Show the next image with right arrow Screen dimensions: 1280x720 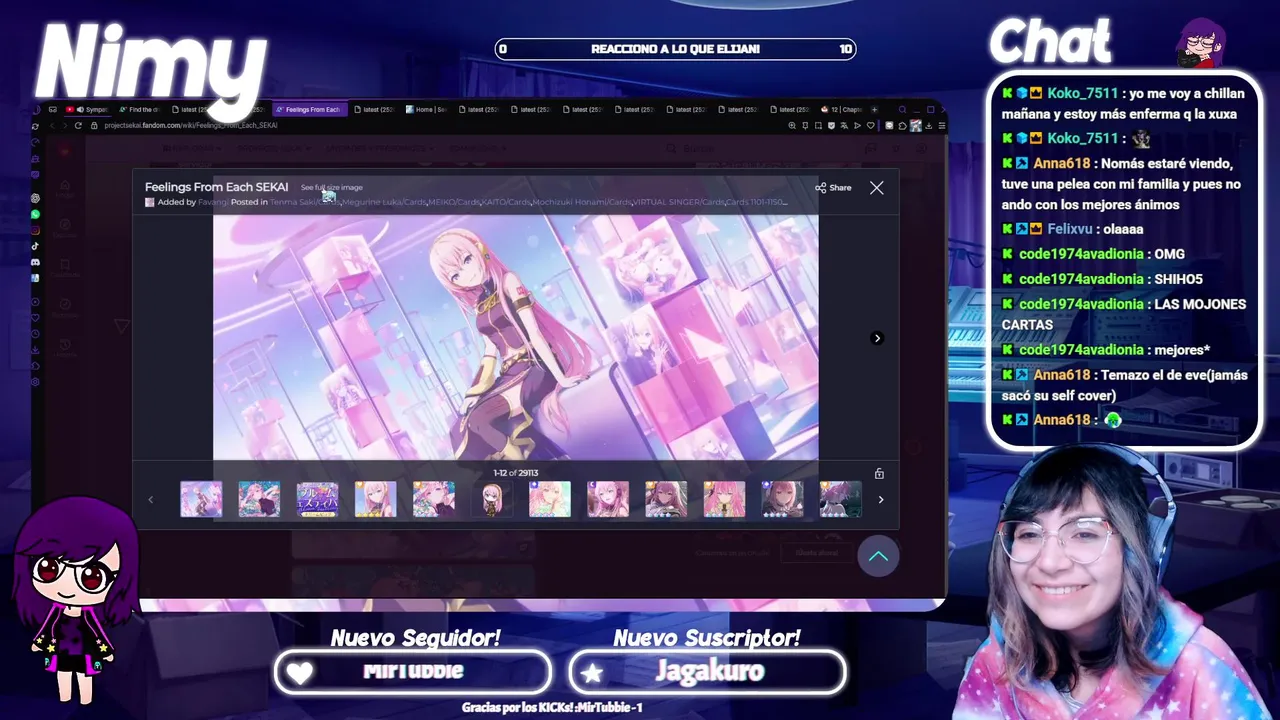coord(877,338)
